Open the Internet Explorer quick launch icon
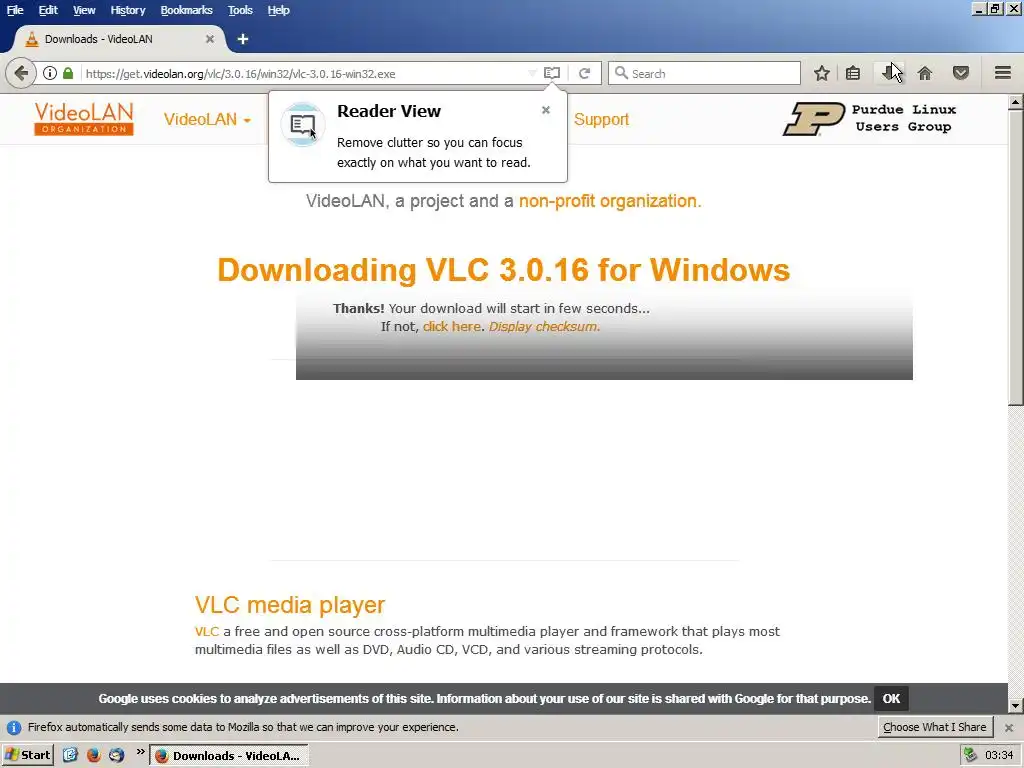 (71, 755)
